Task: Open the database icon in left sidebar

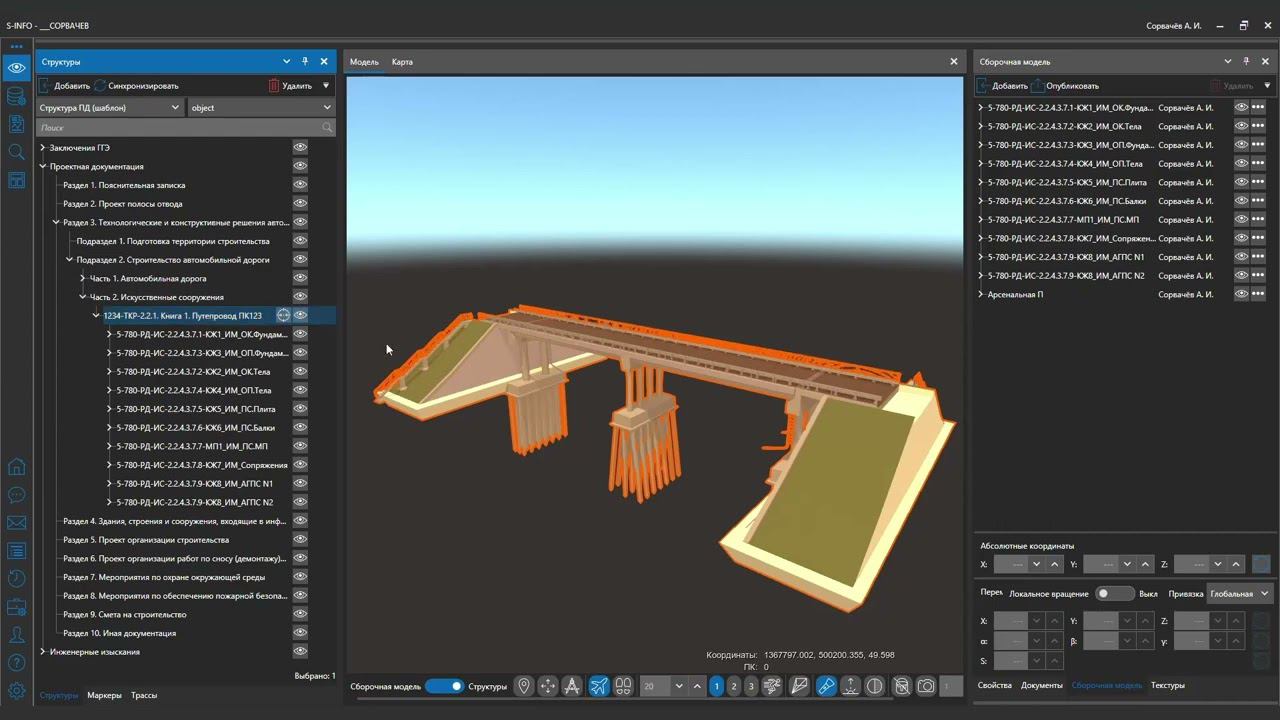Action: [16, 96]
